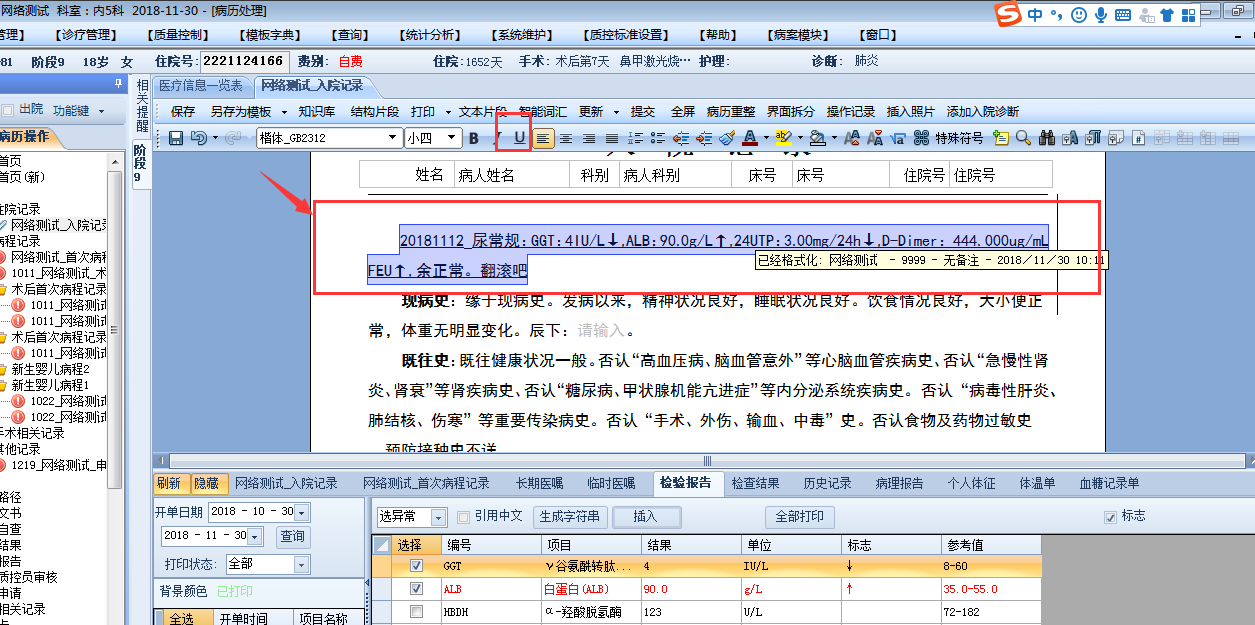This screenshot has width=1255, height=625.
Task: Grow font size icon
Action: (x=852, y=138)
